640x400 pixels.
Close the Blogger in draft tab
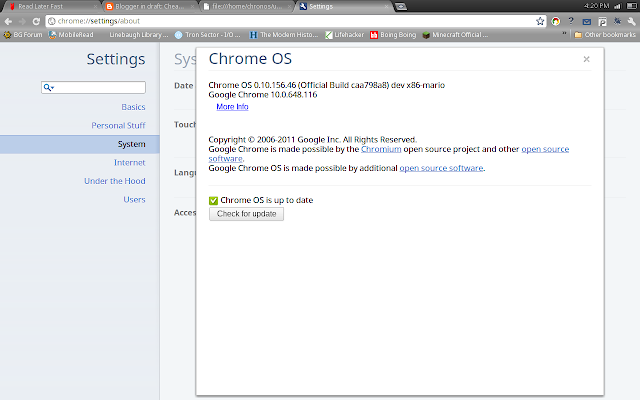[x=192, y=7]
